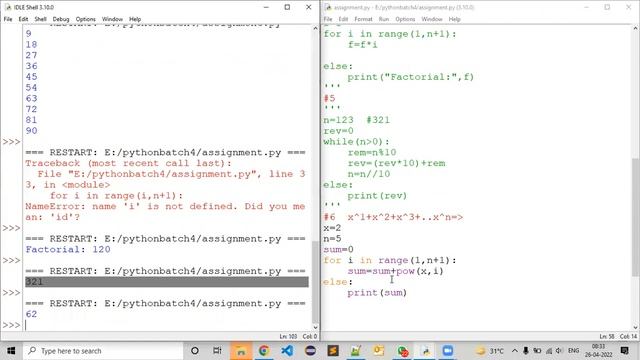
Task: Open the Windows Start menu
Action: (11, 351)
